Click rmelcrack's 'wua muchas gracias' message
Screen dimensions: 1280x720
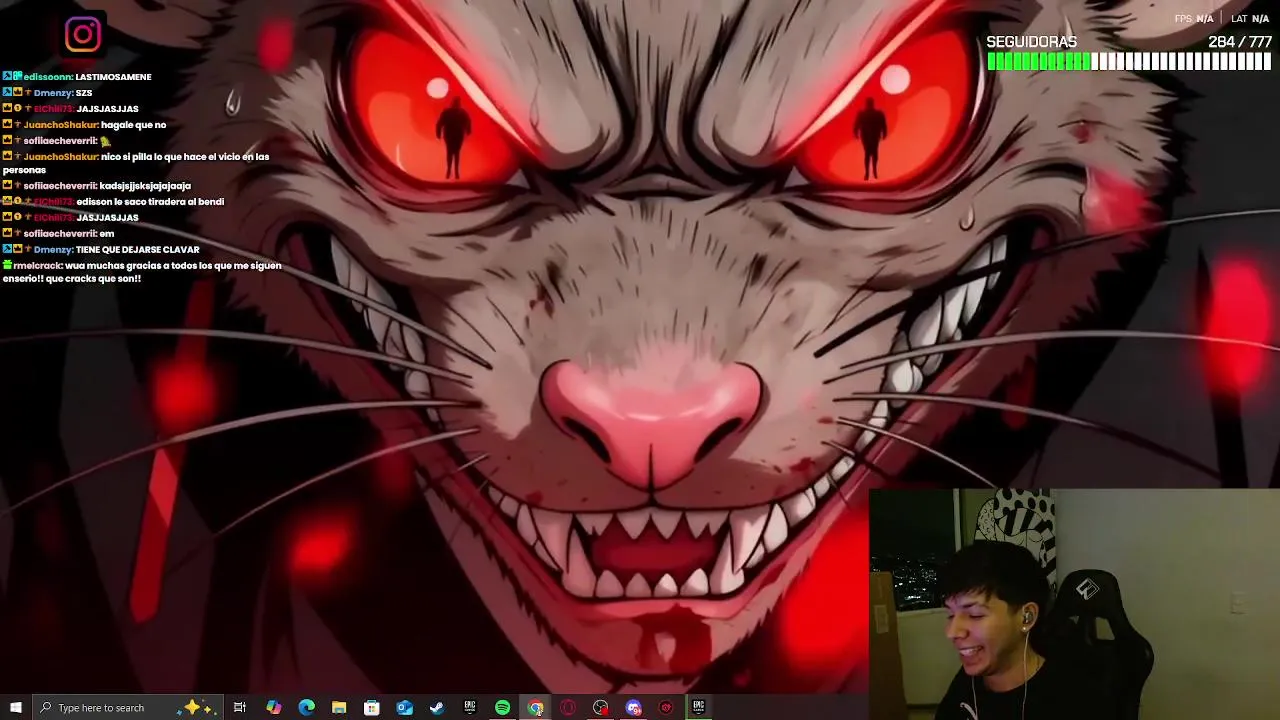click(142, 272)
